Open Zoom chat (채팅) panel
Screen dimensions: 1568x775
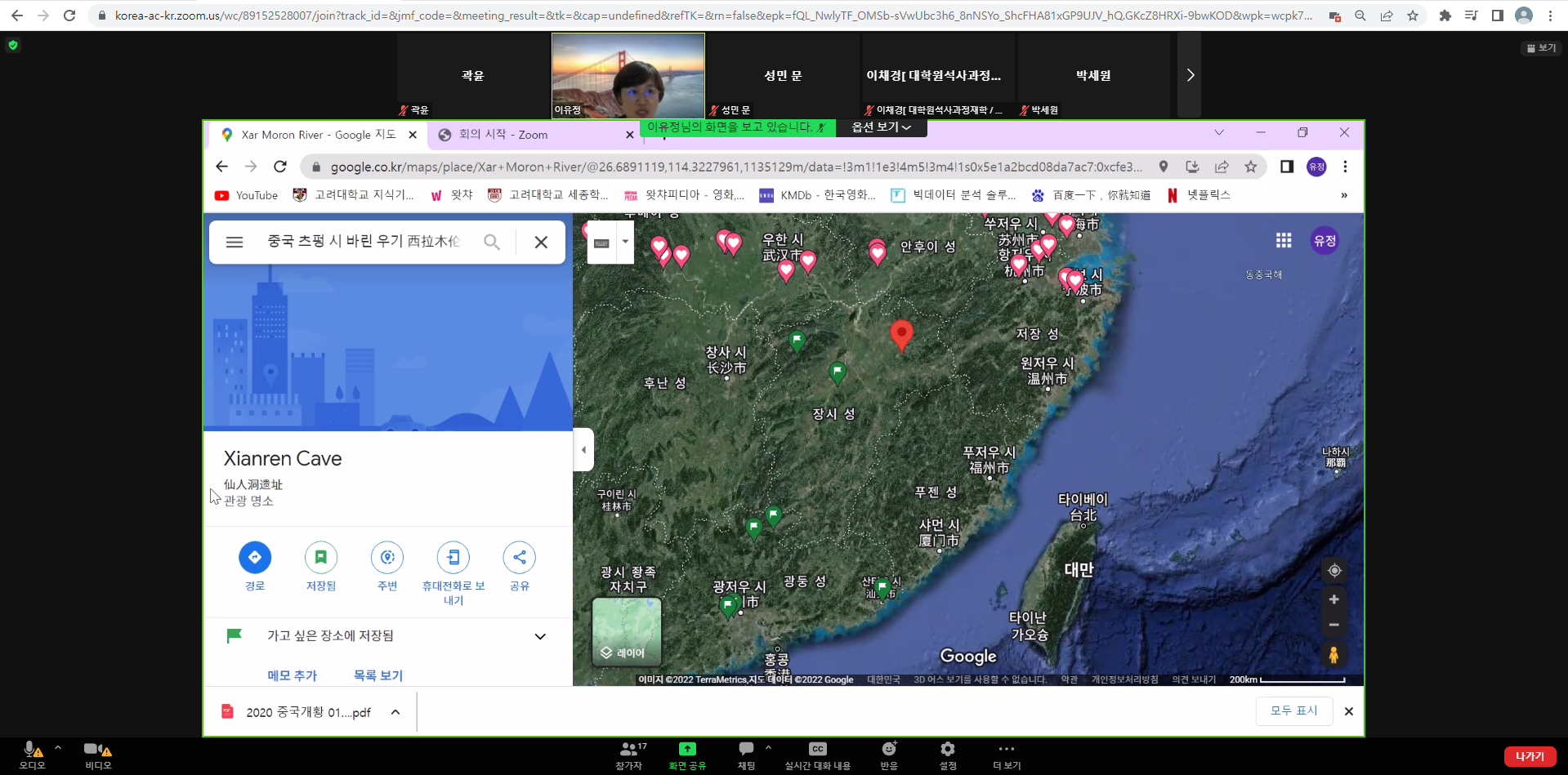tap(746, 750)
